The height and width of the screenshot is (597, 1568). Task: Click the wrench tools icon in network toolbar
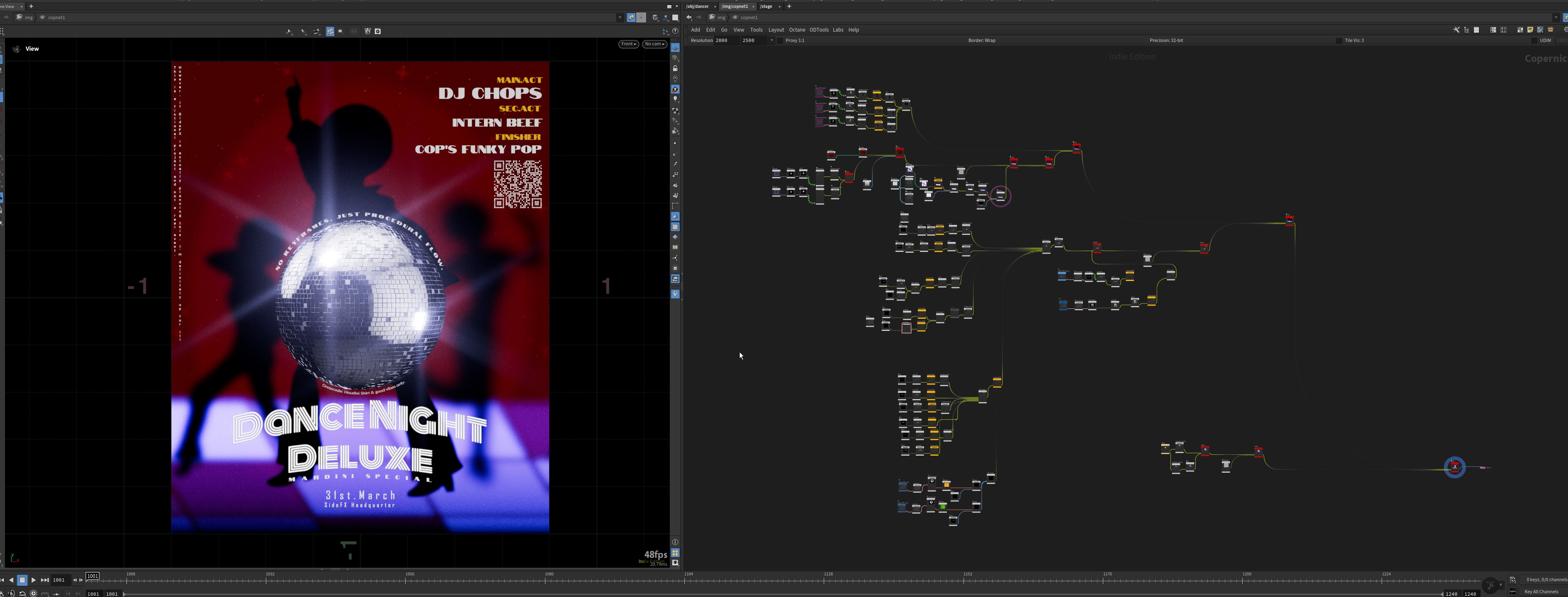point(1456,30)
